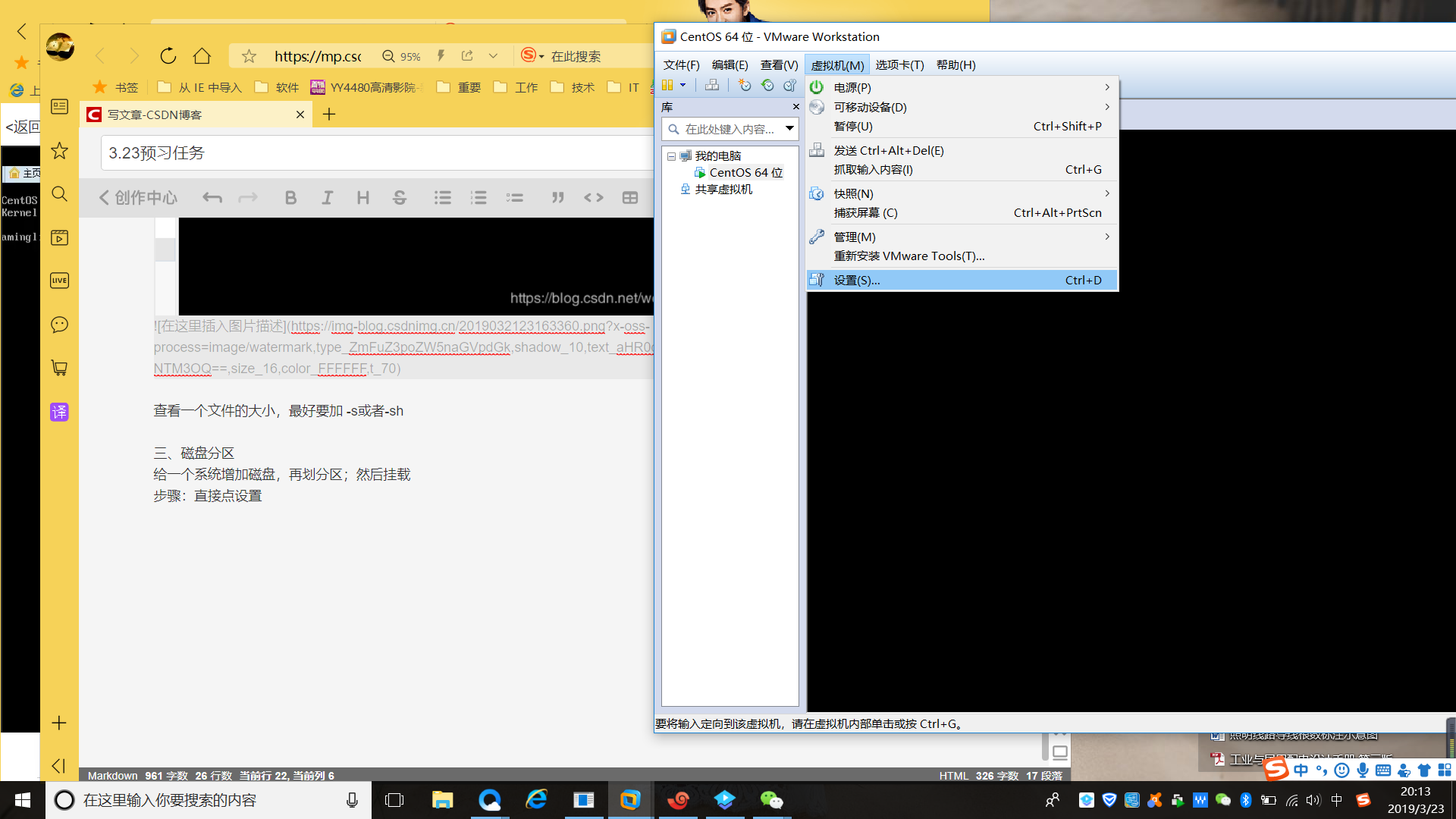This screenshot has height=819, width=1456.
Task: Click the browser refresh icon
Action: tap(168, 55)
